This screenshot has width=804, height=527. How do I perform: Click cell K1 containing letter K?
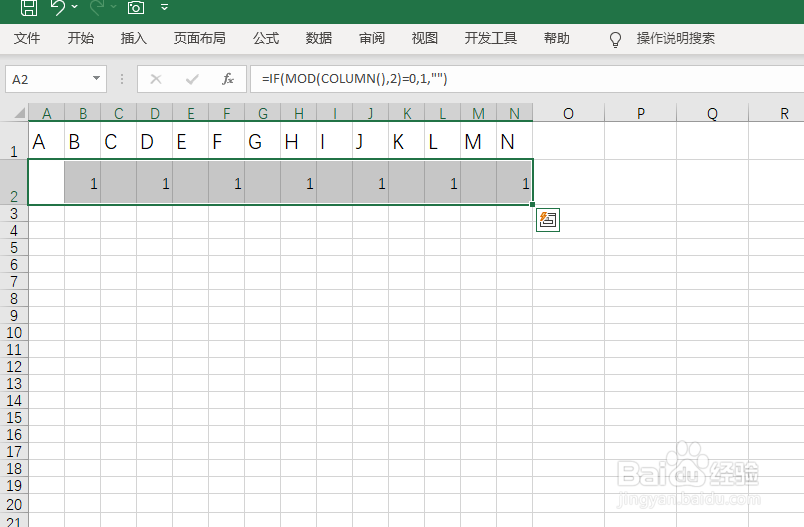coord(407,141)
